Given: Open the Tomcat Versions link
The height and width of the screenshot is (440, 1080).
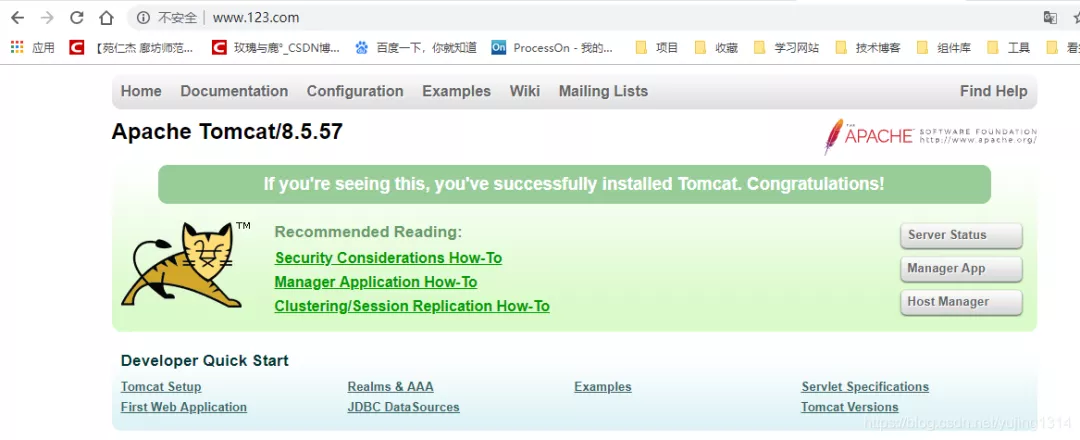Looking at the screenshot, I should [850, 407].
